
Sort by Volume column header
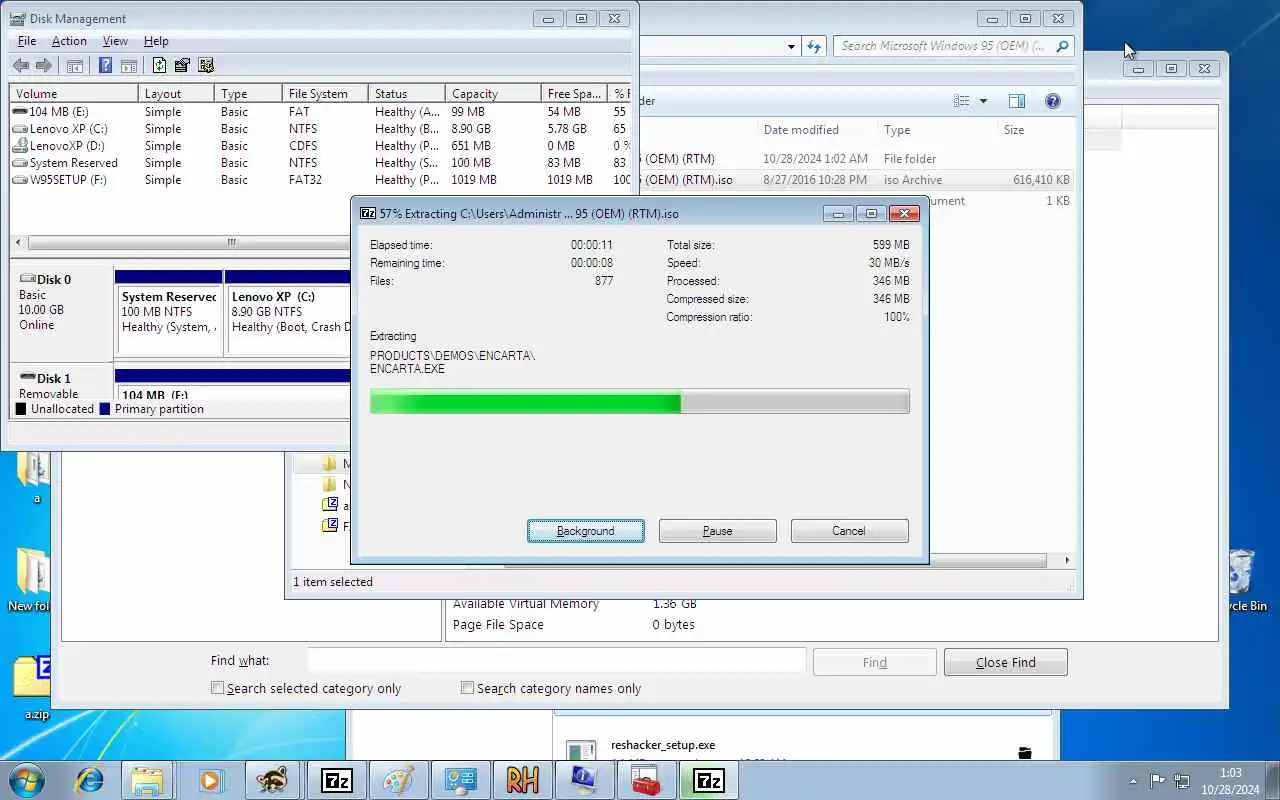coord(74,93)
